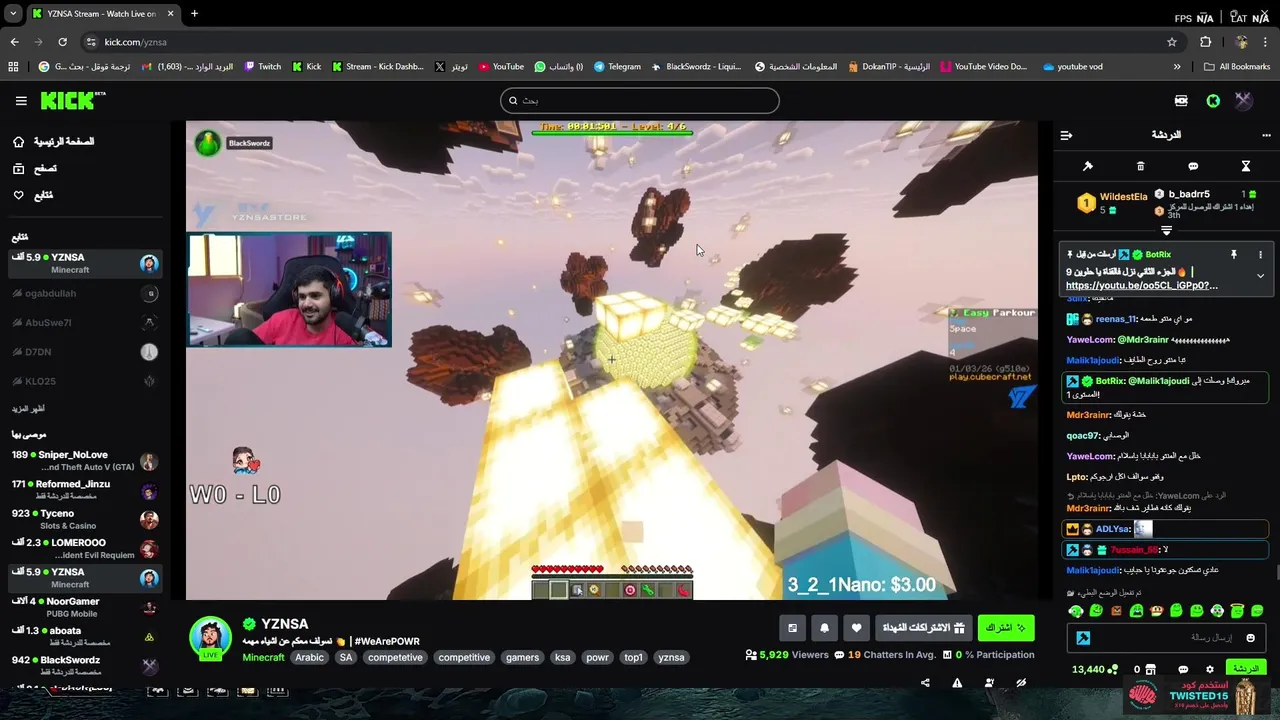Select the gamers tag
Screen dimensions: 1280x720
tap(522, 657)
